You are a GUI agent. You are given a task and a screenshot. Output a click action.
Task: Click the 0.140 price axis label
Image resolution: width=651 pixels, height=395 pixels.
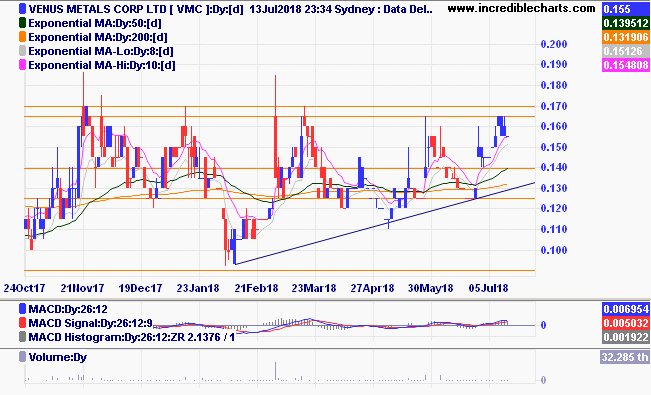pos(554,167)
